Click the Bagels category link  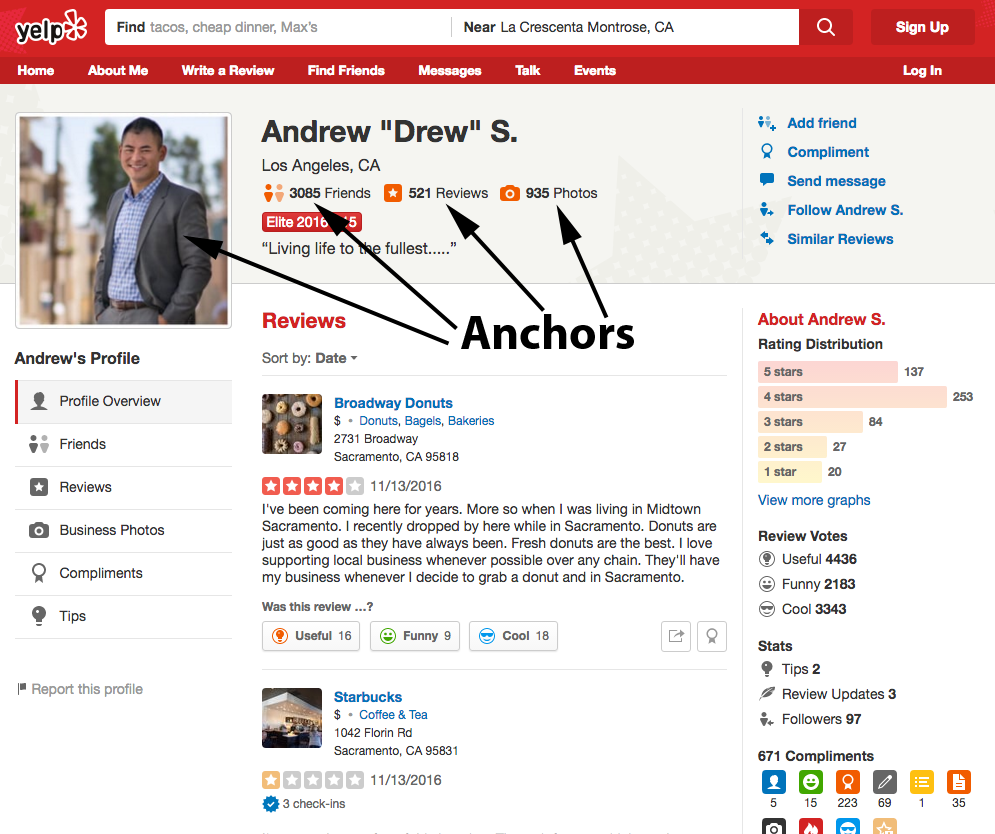point(423,421)
